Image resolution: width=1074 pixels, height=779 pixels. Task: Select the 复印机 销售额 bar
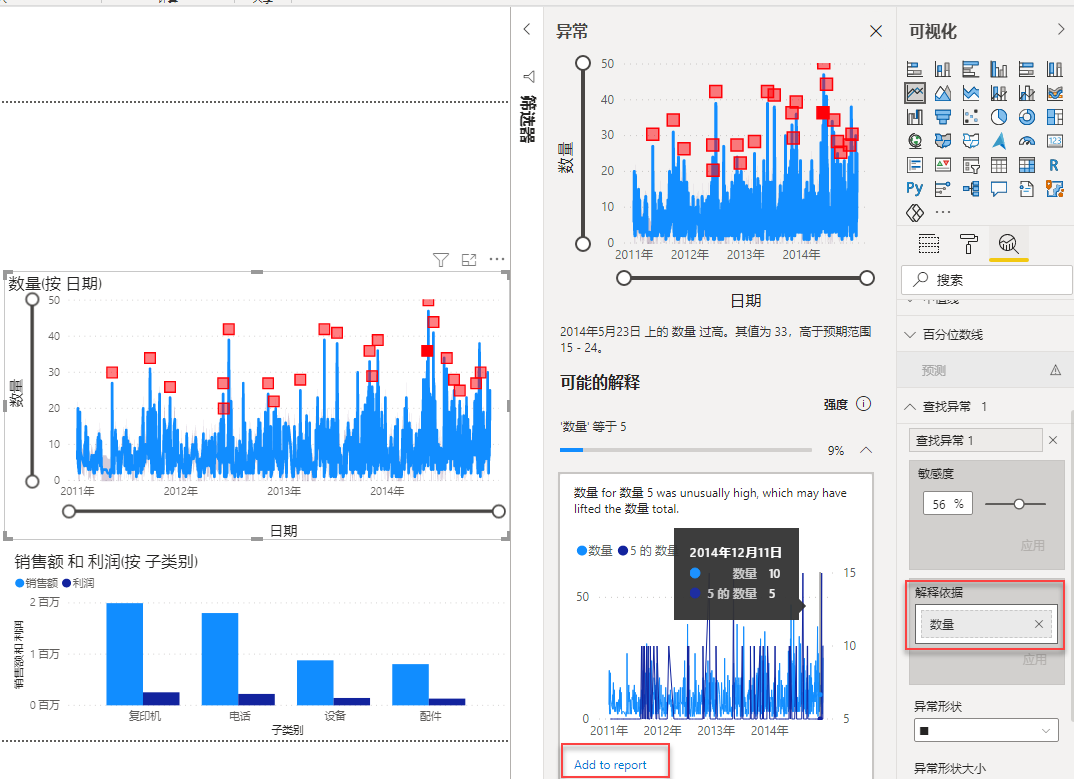[125, 654]
